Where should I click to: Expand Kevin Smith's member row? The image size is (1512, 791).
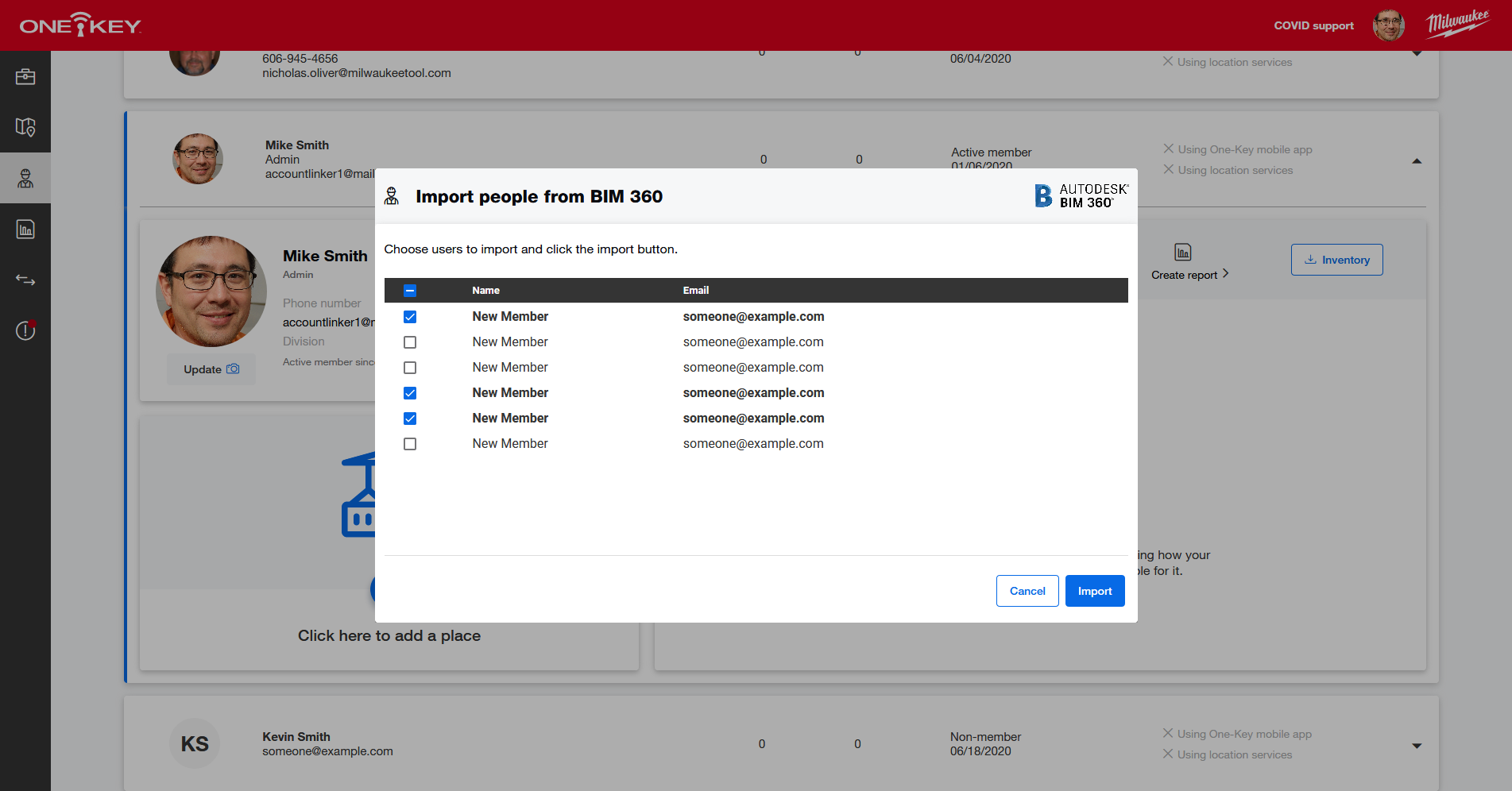[x=1417, y=746]
